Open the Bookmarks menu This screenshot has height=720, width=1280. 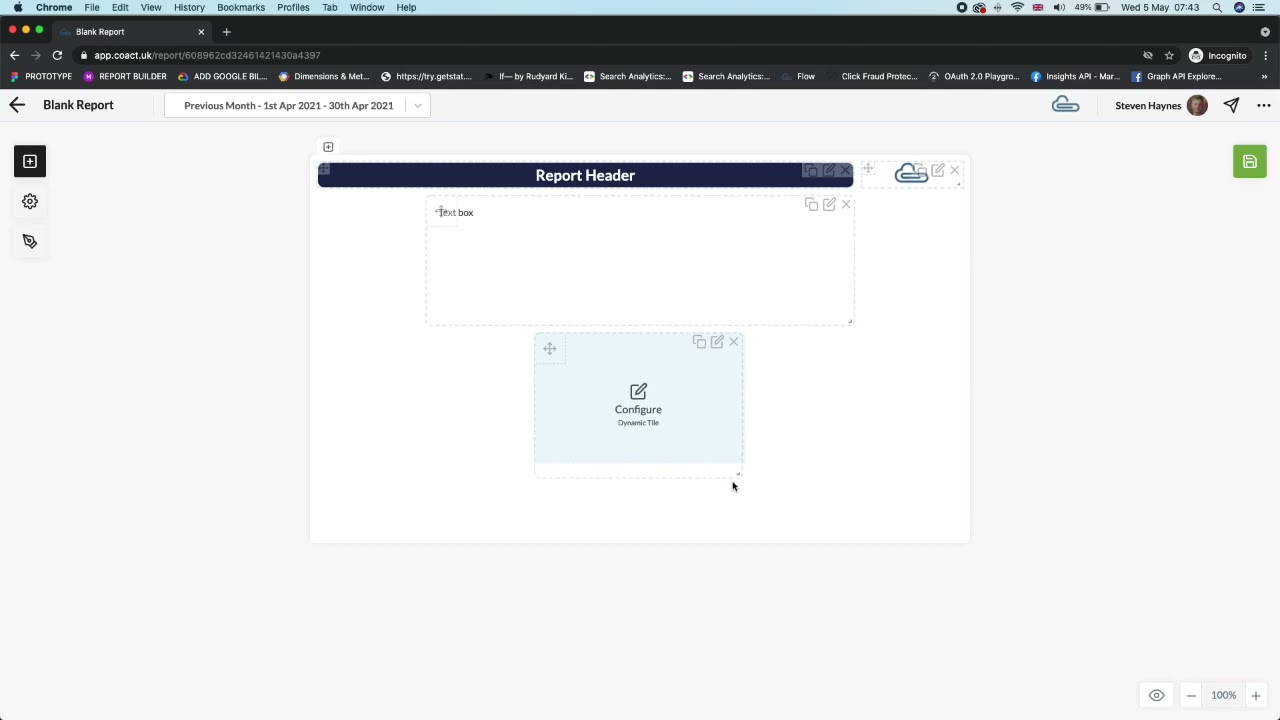tap(241, 7)
